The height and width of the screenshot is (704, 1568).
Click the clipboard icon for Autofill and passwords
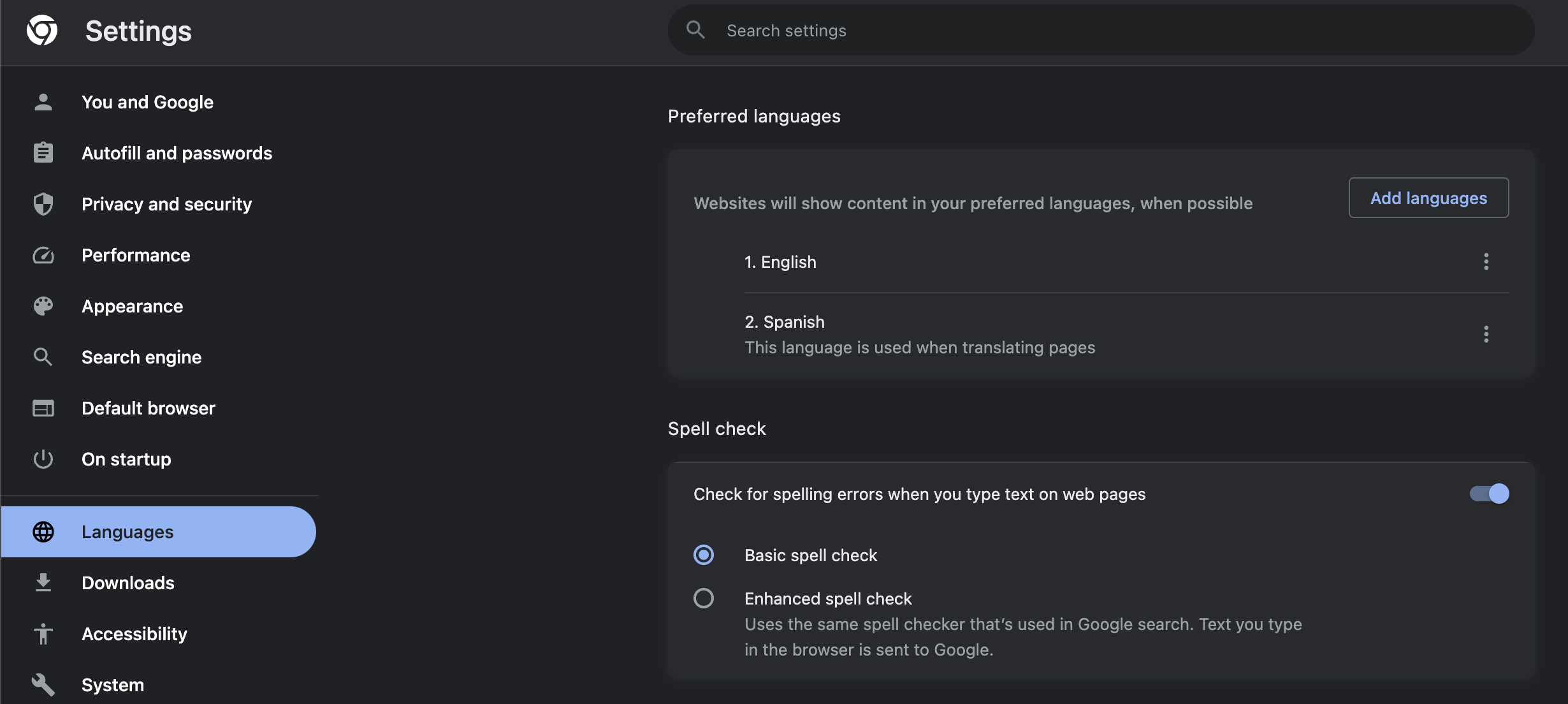click(43, 153)
